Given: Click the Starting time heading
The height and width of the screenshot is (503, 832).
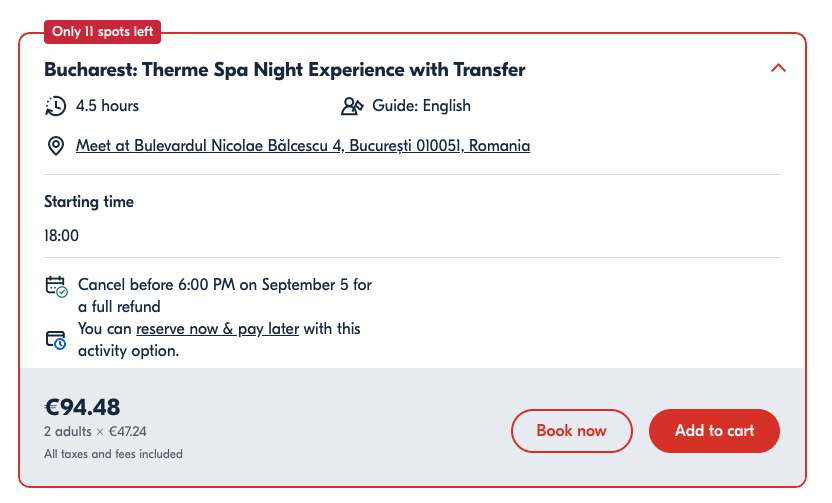Looking at the screenshot, I should (x=89, y=202).
